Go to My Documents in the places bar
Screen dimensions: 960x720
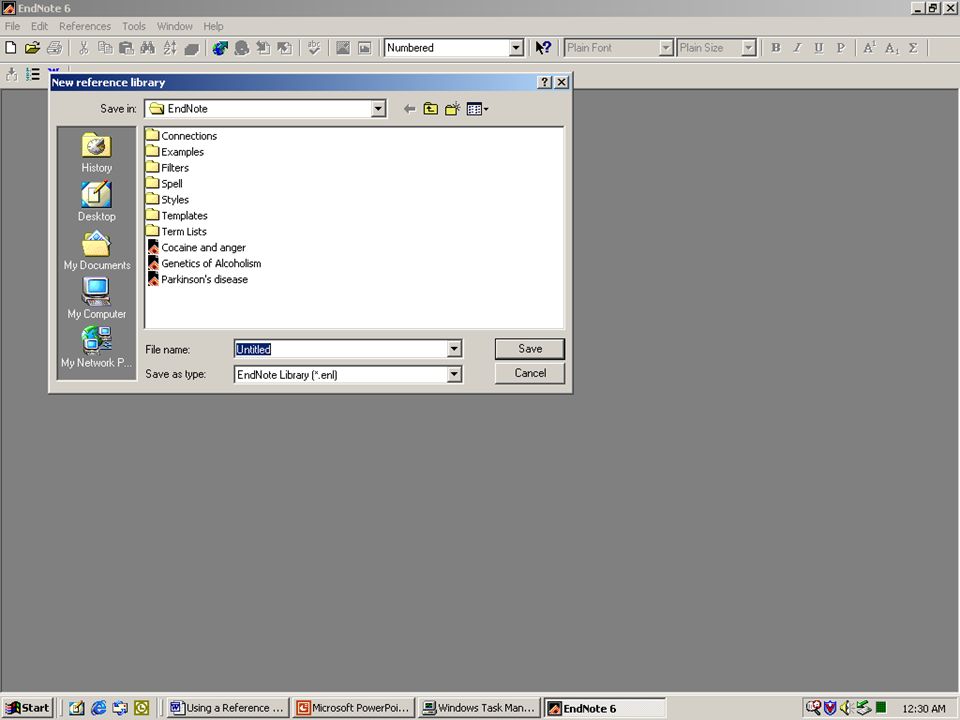pyautogui.click(x=97, y=250)
